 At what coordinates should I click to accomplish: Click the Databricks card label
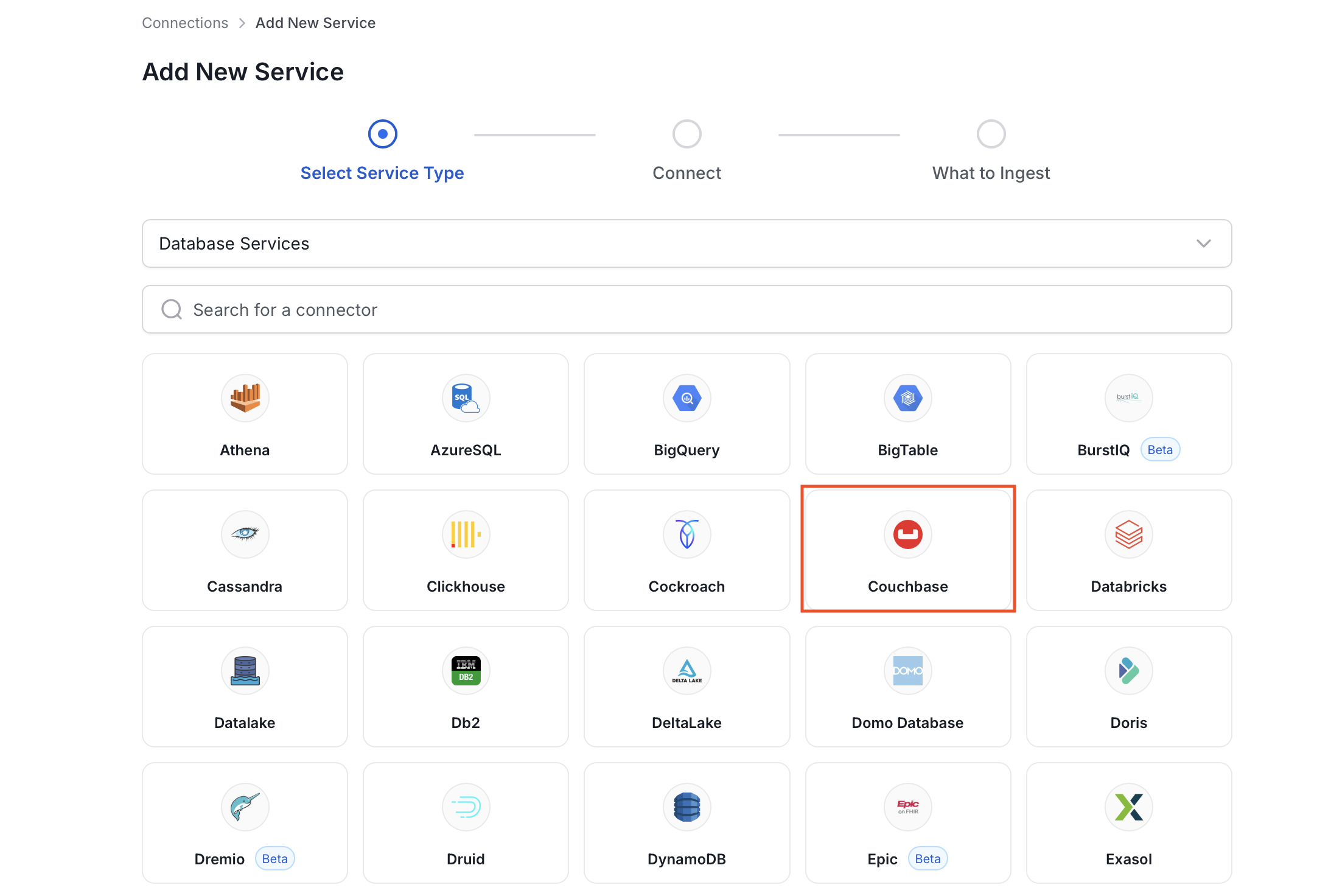1128,586
